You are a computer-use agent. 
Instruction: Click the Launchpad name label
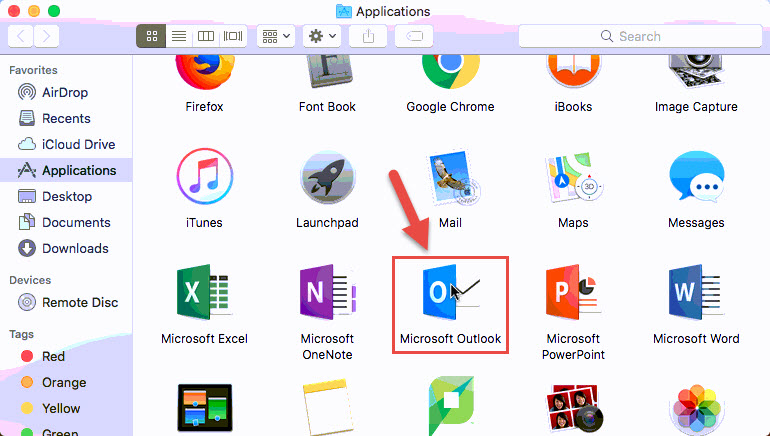tap(327, 223)
